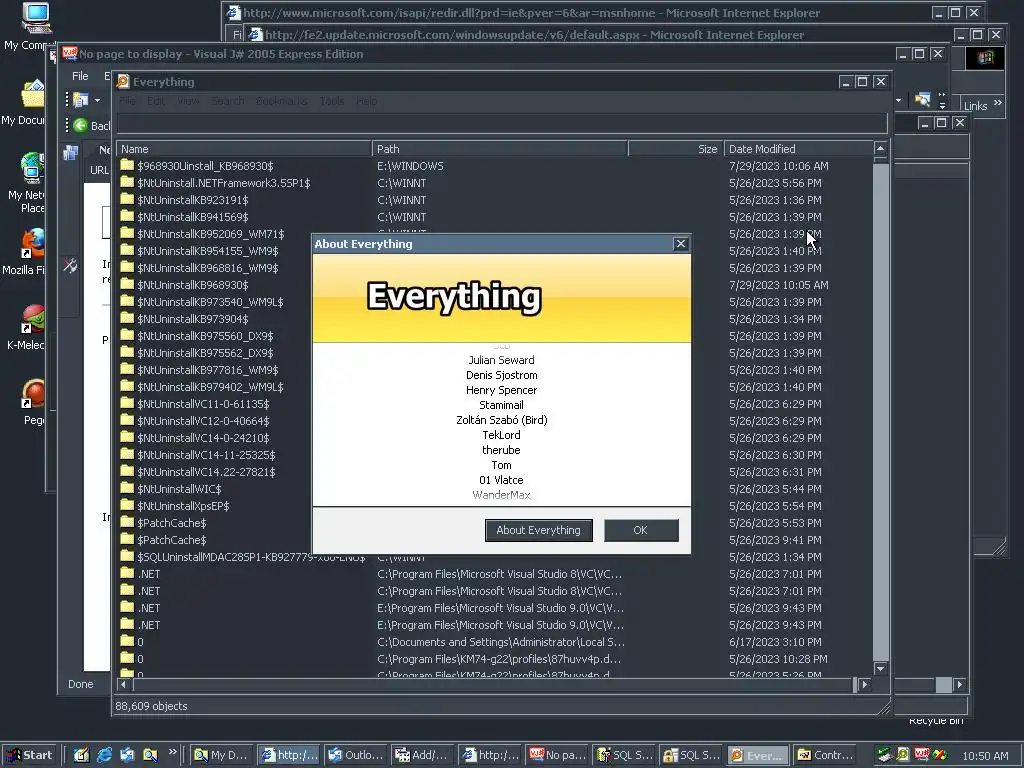The width and height of the screenshot is (1024, 768).
Task: Click the search magnifier quick launch icon
Action: pyautogui.click(x=150, y=755)
